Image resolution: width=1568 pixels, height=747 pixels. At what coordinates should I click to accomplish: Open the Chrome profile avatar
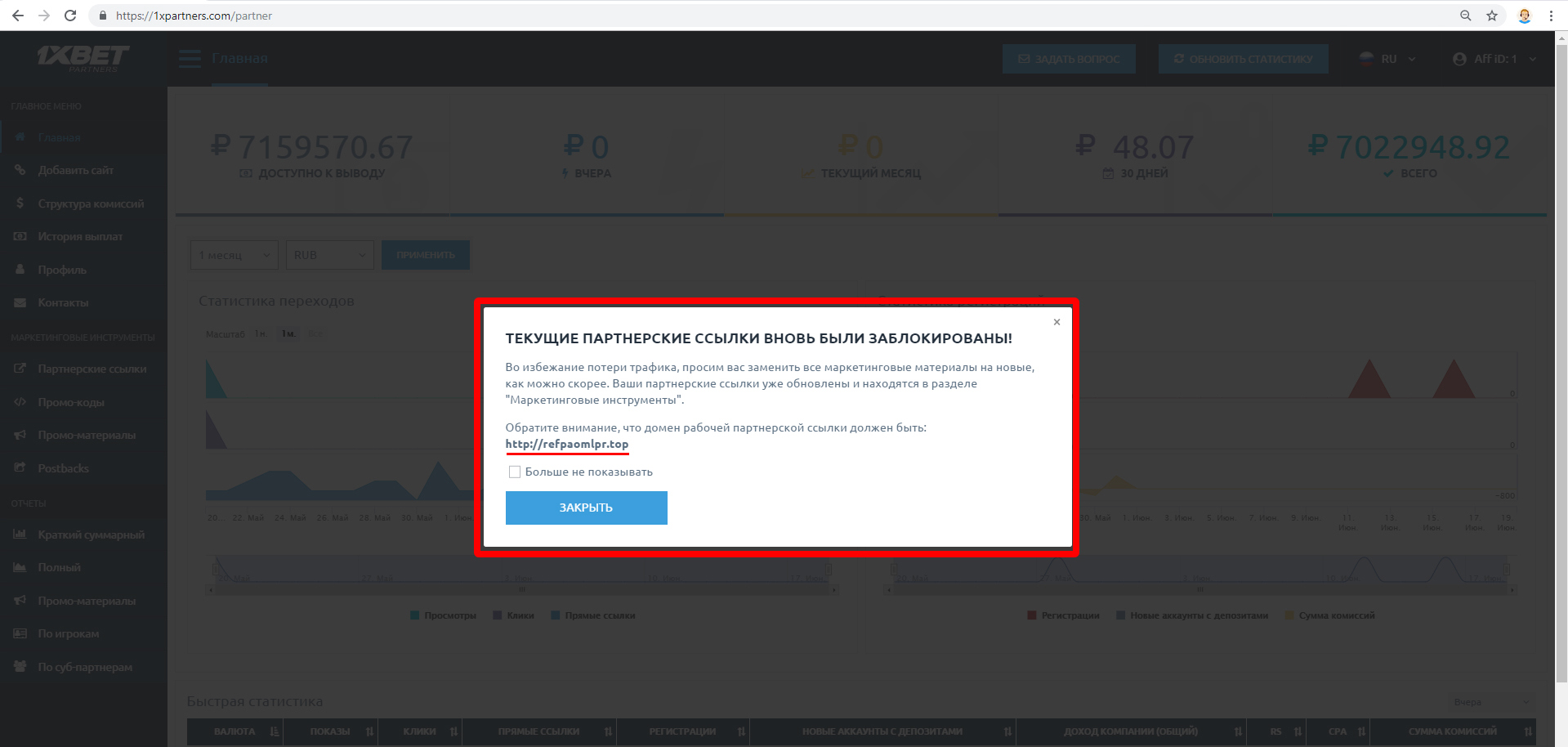pos(1525,16)
